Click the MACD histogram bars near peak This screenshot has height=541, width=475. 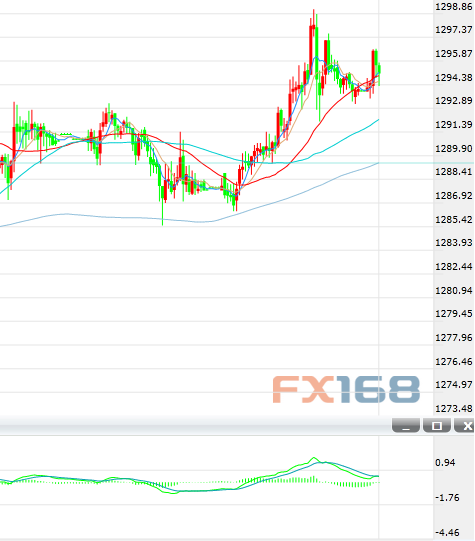(x=304, y=480)
